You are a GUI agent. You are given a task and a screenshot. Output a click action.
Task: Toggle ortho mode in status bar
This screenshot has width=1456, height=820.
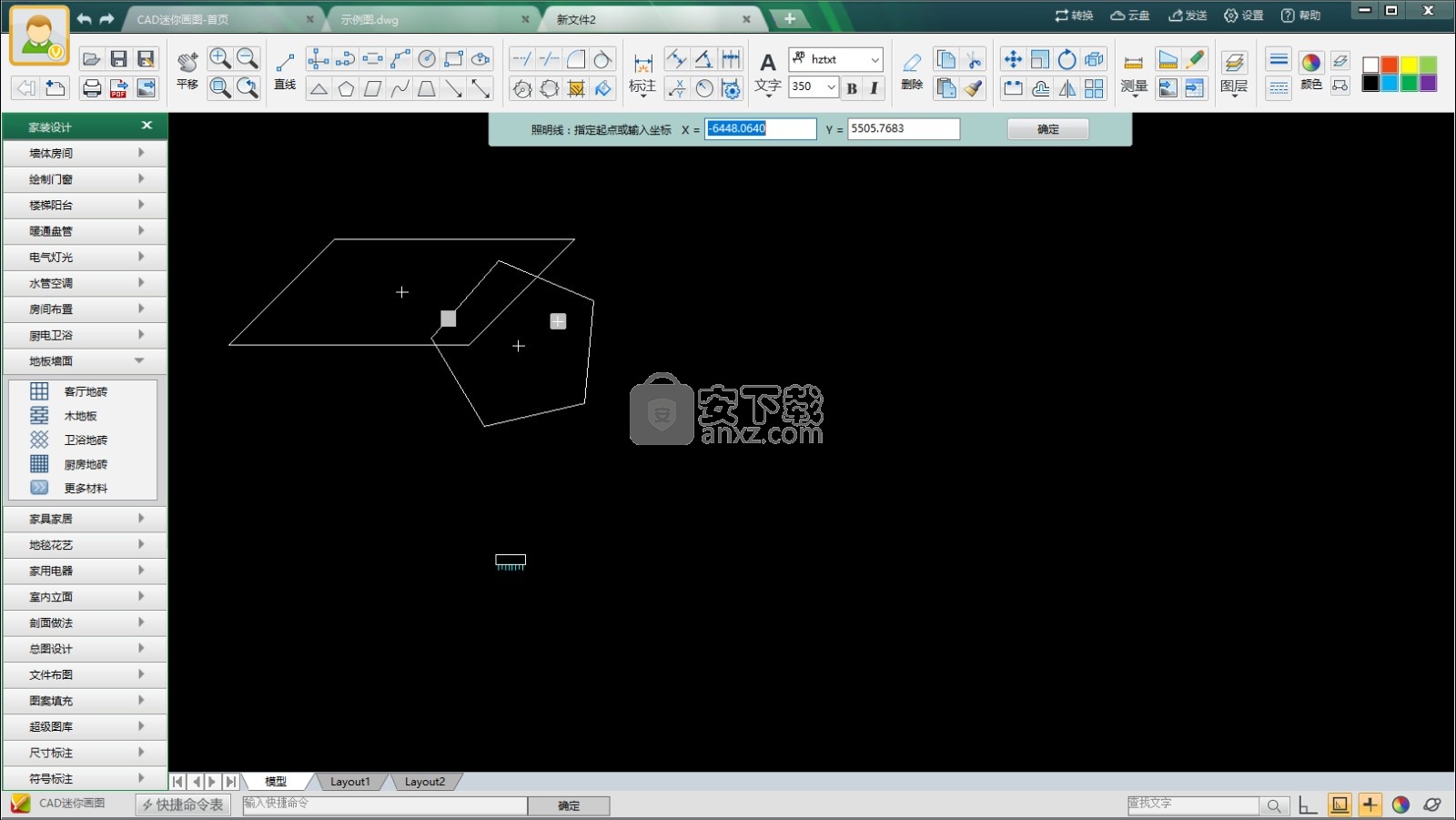pos(1308,805)
